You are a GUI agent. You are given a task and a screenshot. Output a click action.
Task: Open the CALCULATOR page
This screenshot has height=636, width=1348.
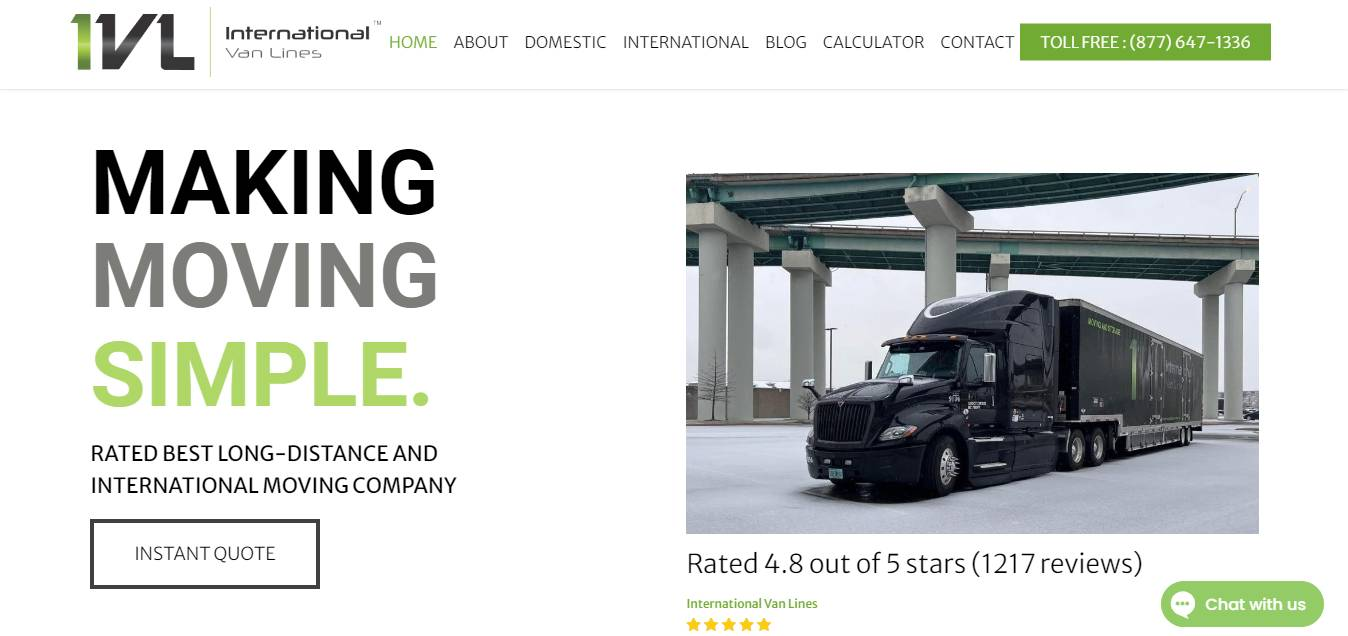(x=873, y=42)
